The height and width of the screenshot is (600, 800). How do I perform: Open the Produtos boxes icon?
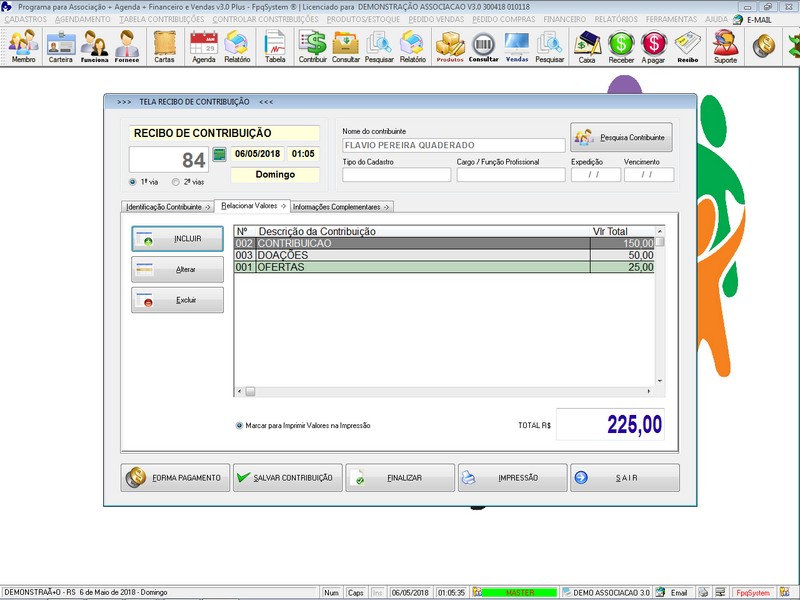pos(450,46)
